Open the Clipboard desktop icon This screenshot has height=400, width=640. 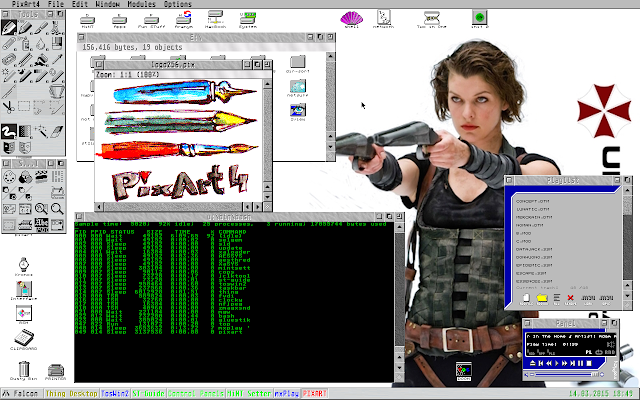pyautogui.click(x=24, y=340)
